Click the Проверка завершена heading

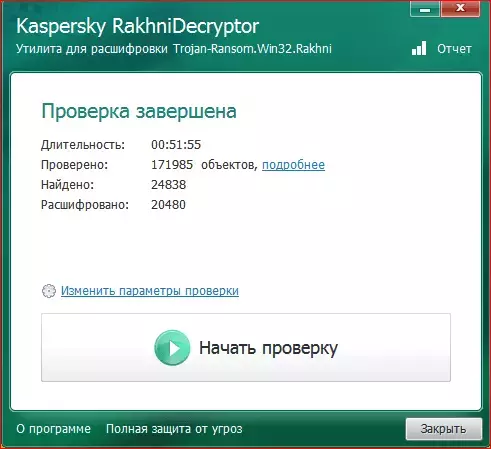(x=139, y=111)
